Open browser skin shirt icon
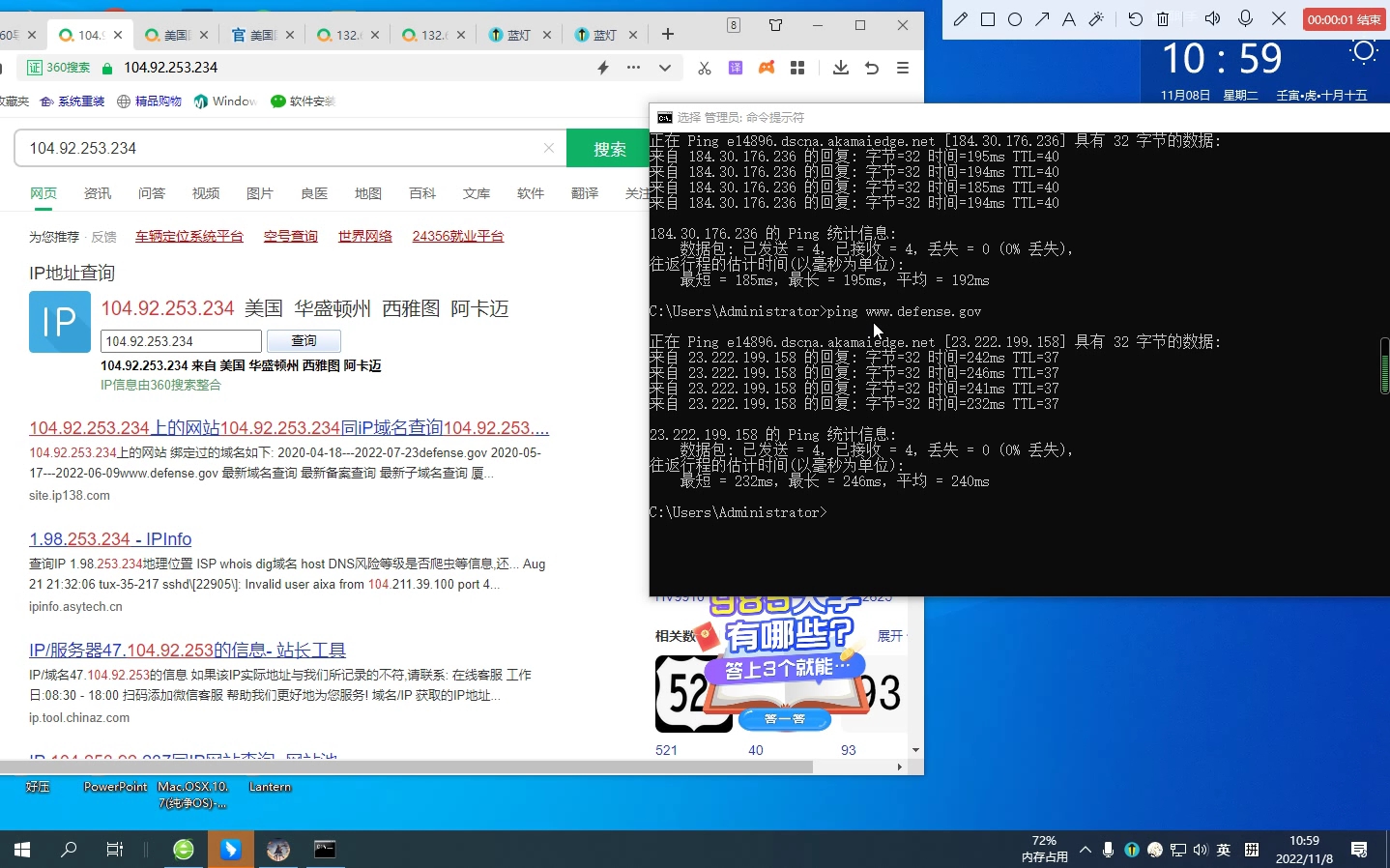The width and height of the screenshot is (1390, 868). (775, 25)
